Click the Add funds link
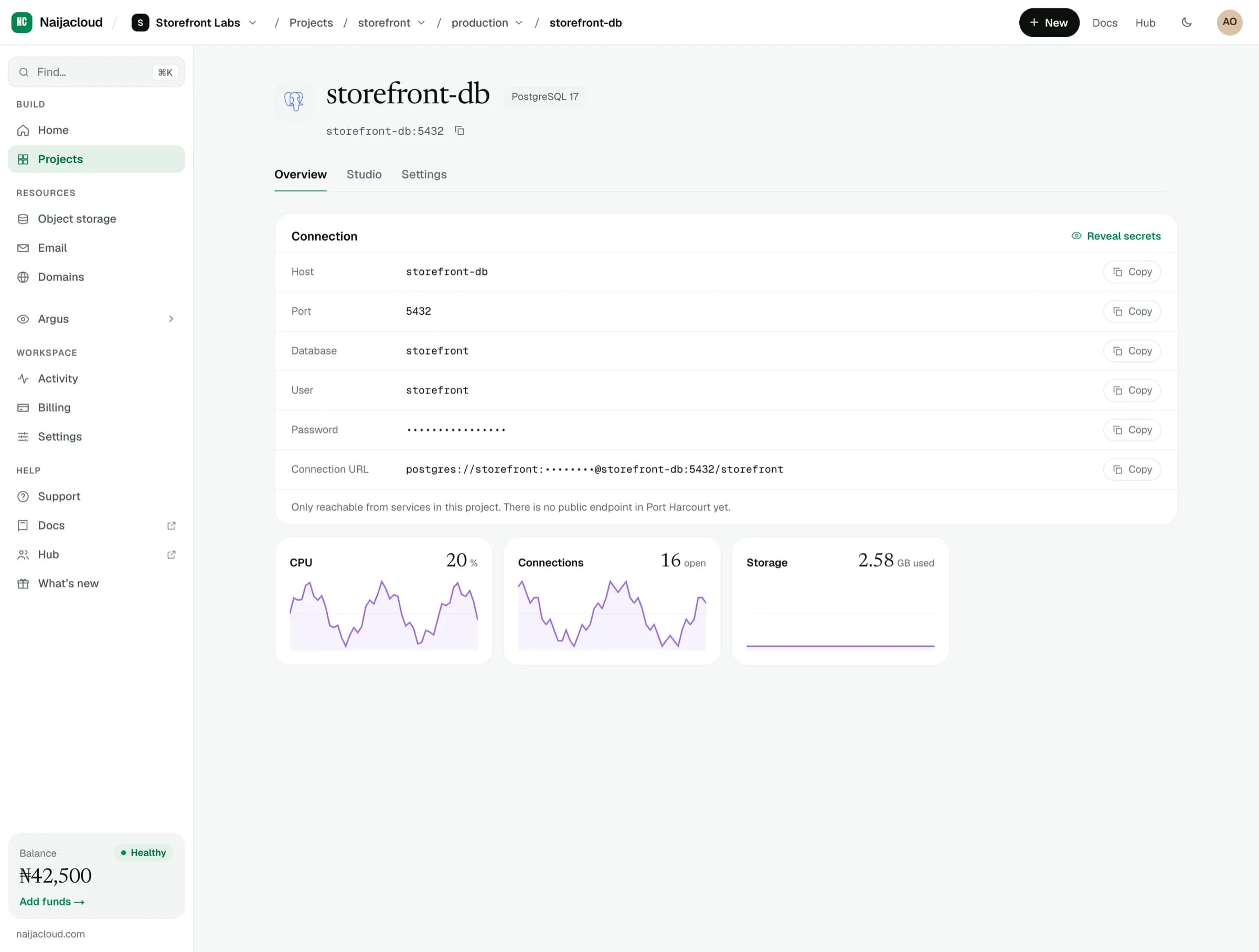The width and height of the screenshot is (1259, 952). 52,901
